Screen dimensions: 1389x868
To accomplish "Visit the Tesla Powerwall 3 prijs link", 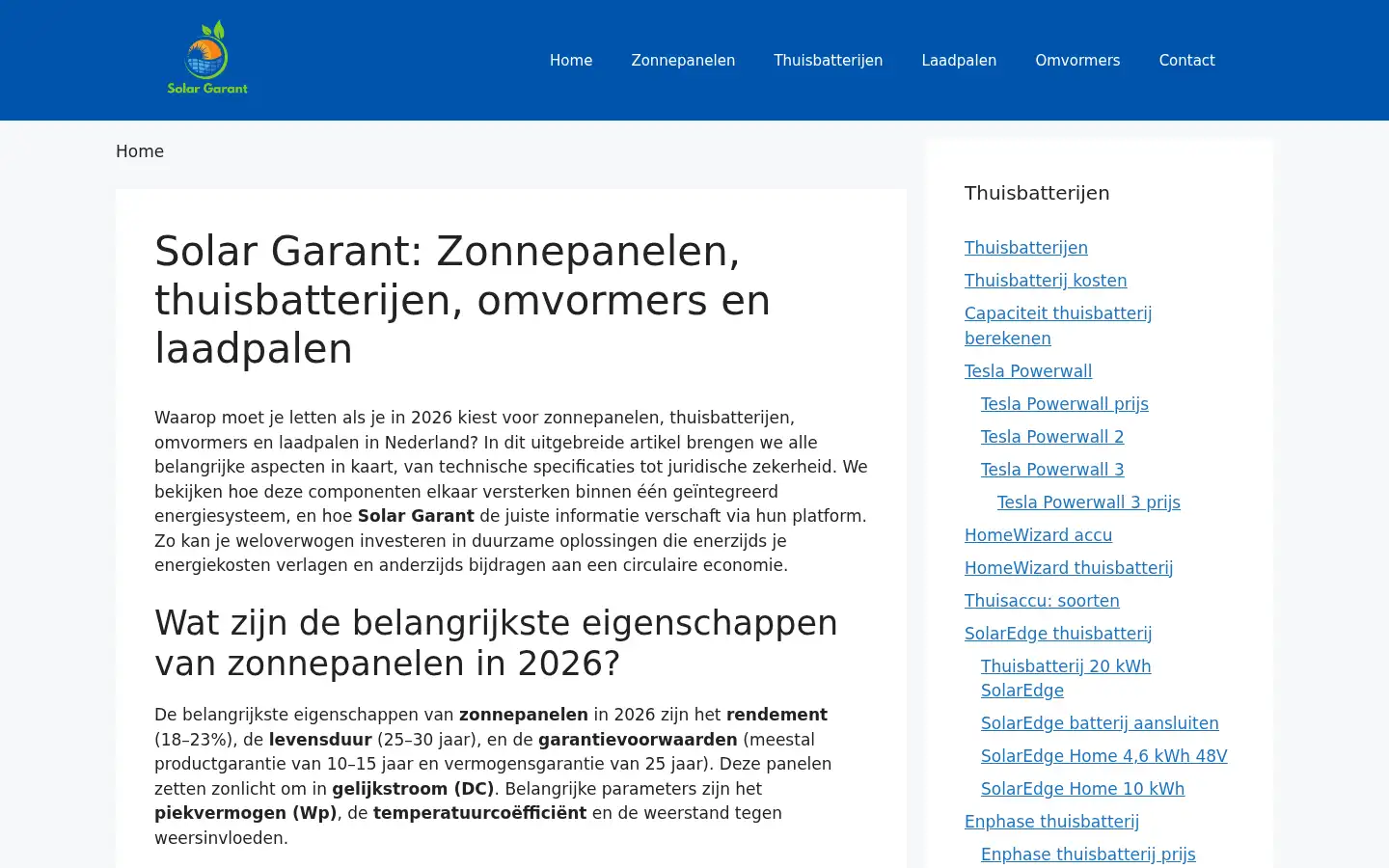I will click(x=1089, y=502).
